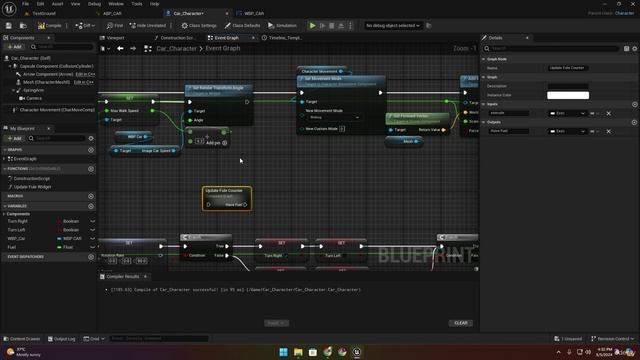Image resolution: width=640 pixels, height=360 pixels.
Task: Add a new macro with plus icon
Action: [91, 196]
